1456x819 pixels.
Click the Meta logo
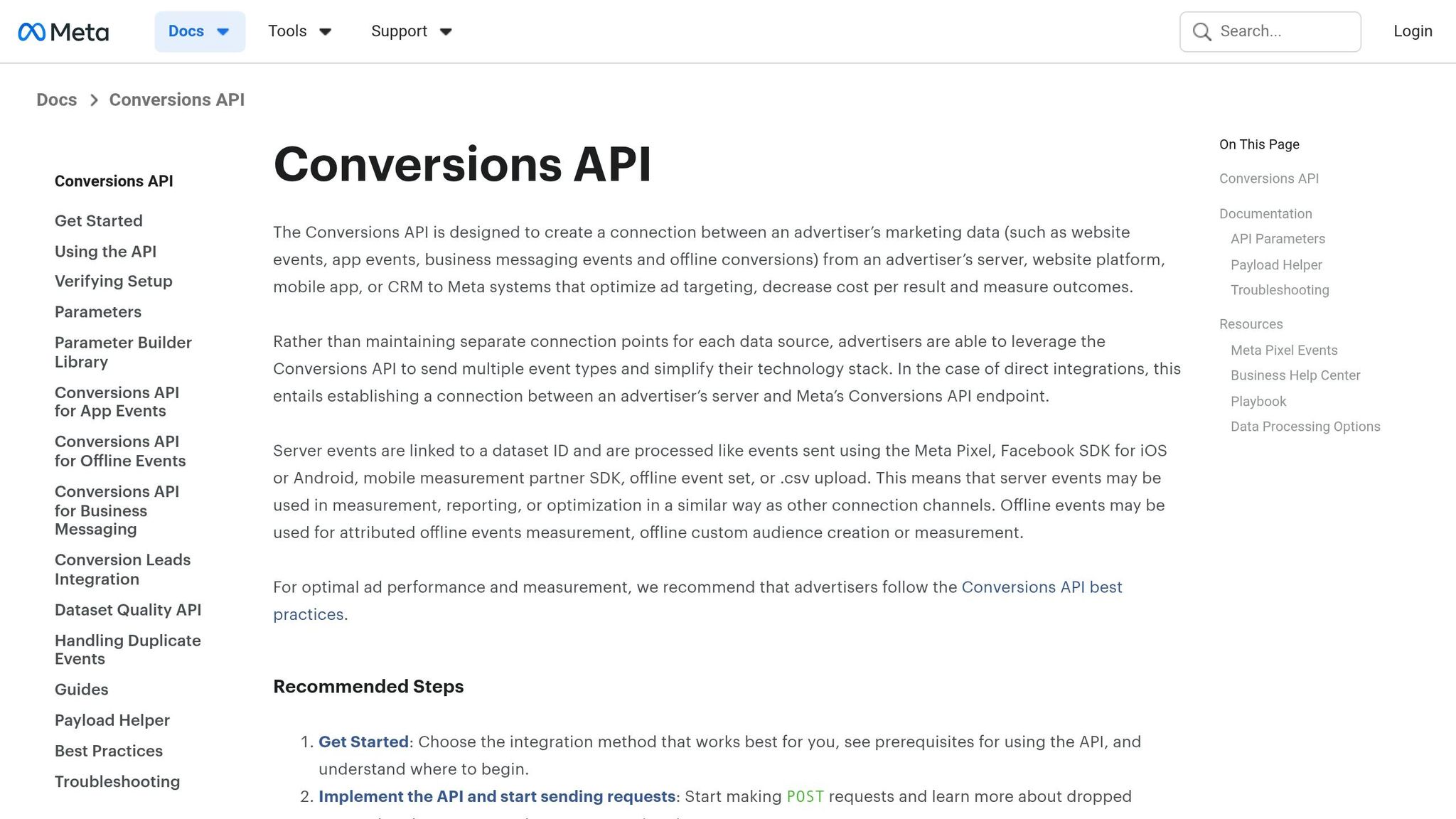pos(64,31)
